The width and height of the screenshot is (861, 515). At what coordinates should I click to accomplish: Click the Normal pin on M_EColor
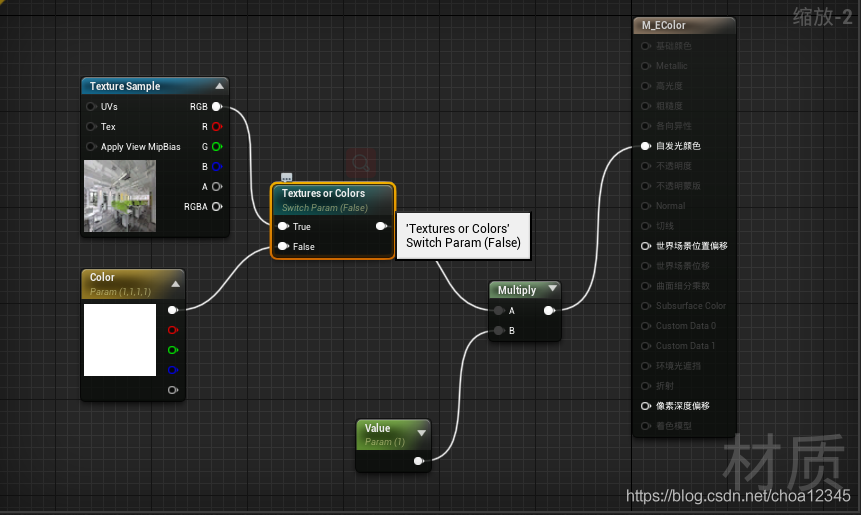pyautogui.click(x=646, y=206)
